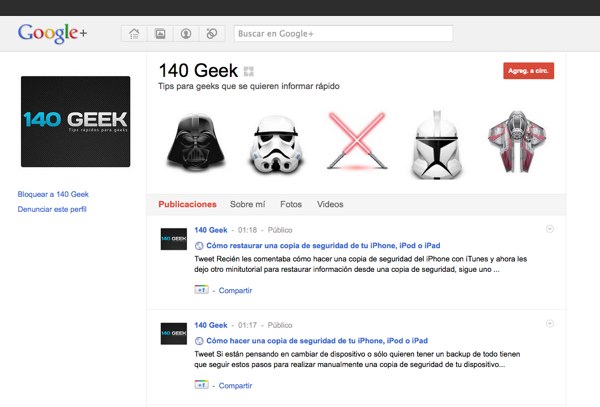This screenshot has width=600, height=407.
Task: Switch to the Fotos tab
Action: coord(291,204)
